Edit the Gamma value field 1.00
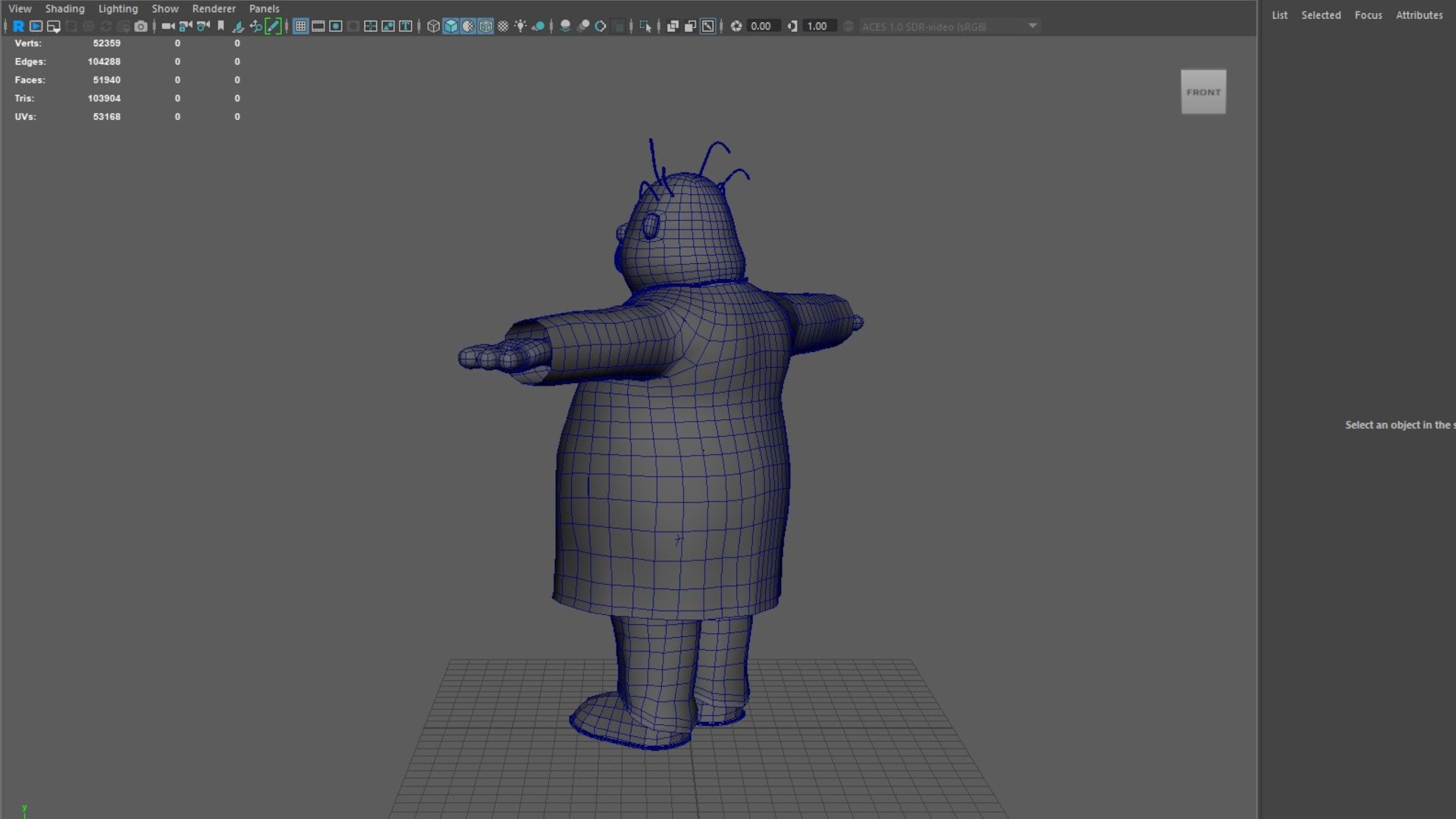This screenshot has width=1456, height=819. [x=820, y=26]
